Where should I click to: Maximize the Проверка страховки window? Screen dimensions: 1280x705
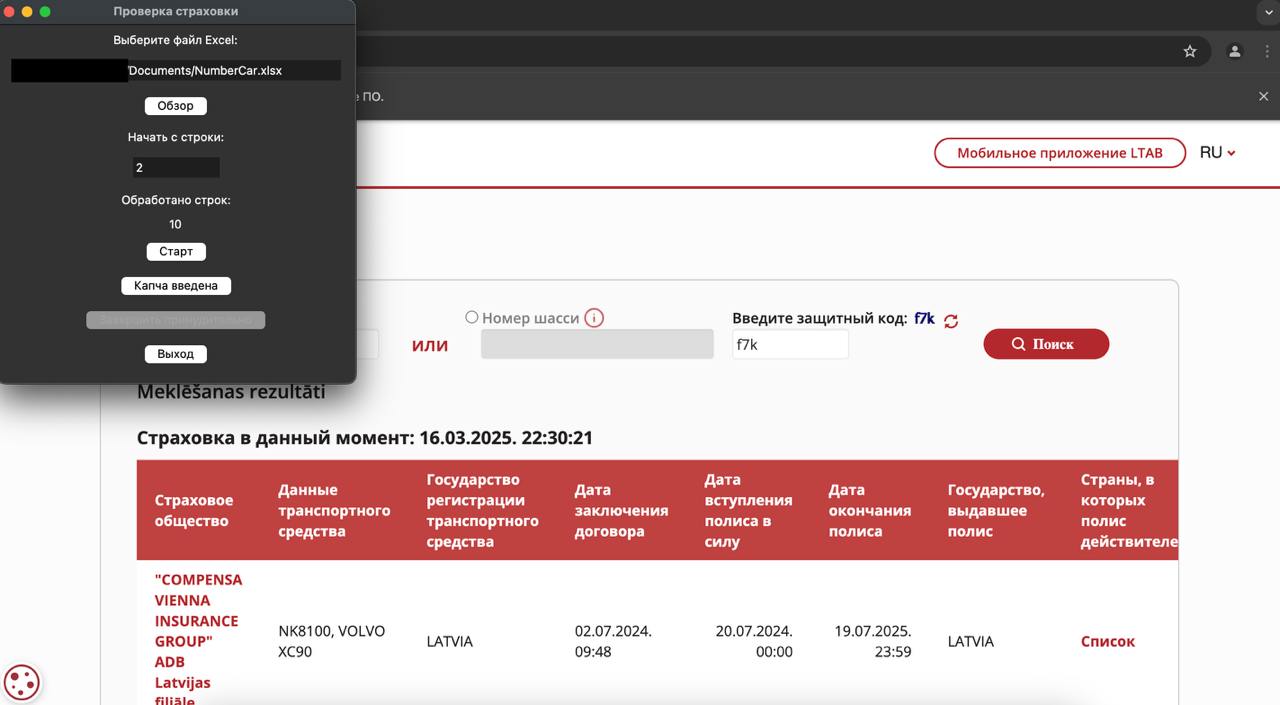pos(45,12)
